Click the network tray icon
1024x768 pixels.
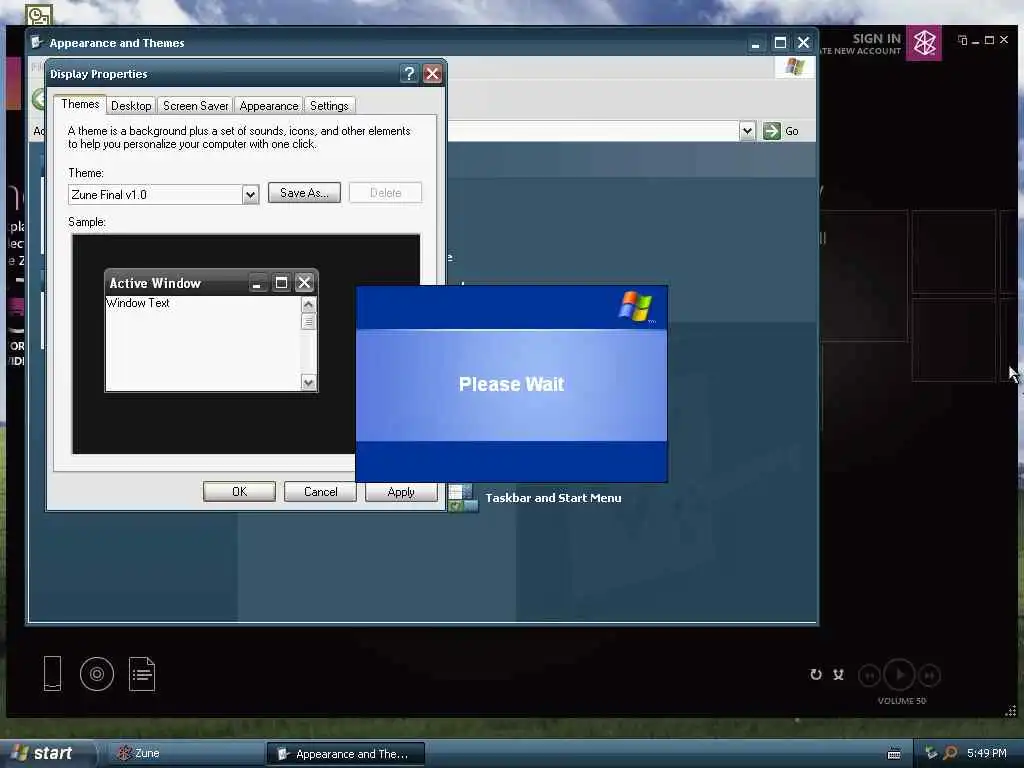(931, 754)
